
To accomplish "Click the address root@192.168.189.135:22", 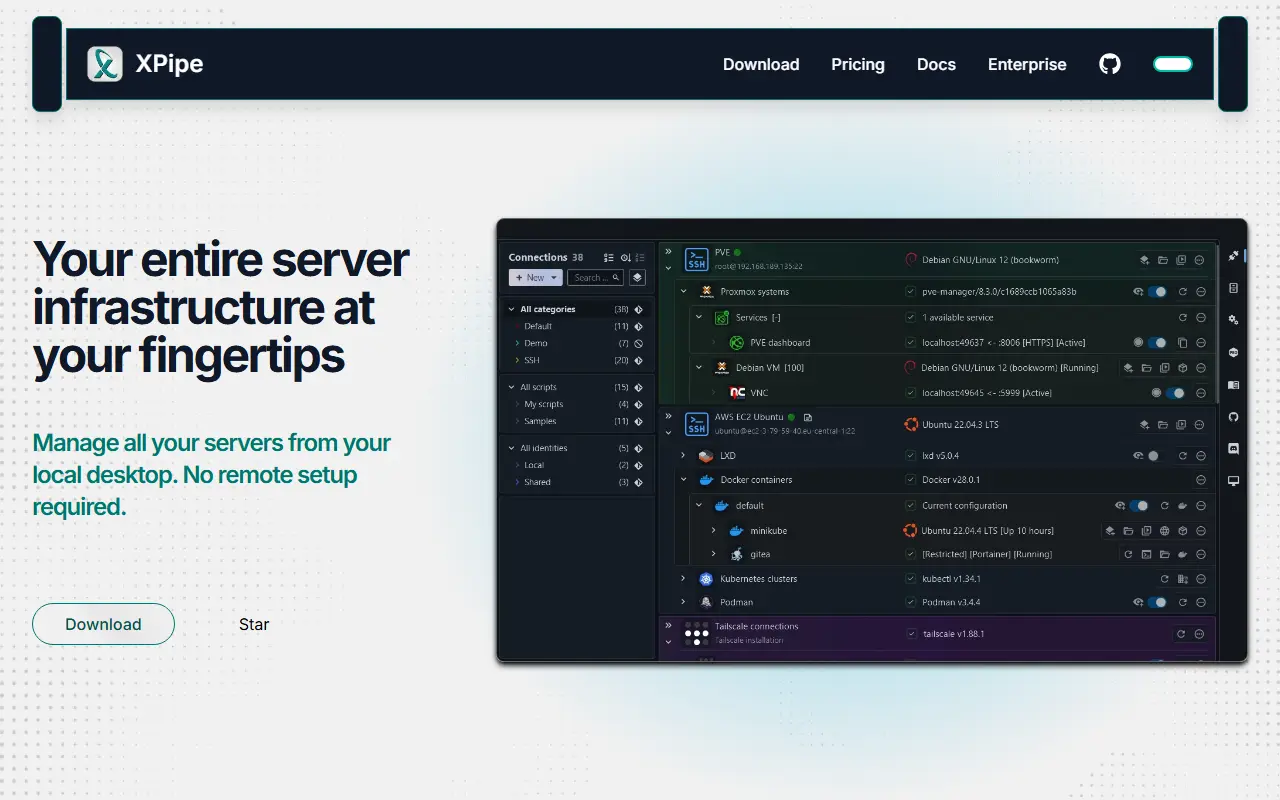I will point(759,267).
